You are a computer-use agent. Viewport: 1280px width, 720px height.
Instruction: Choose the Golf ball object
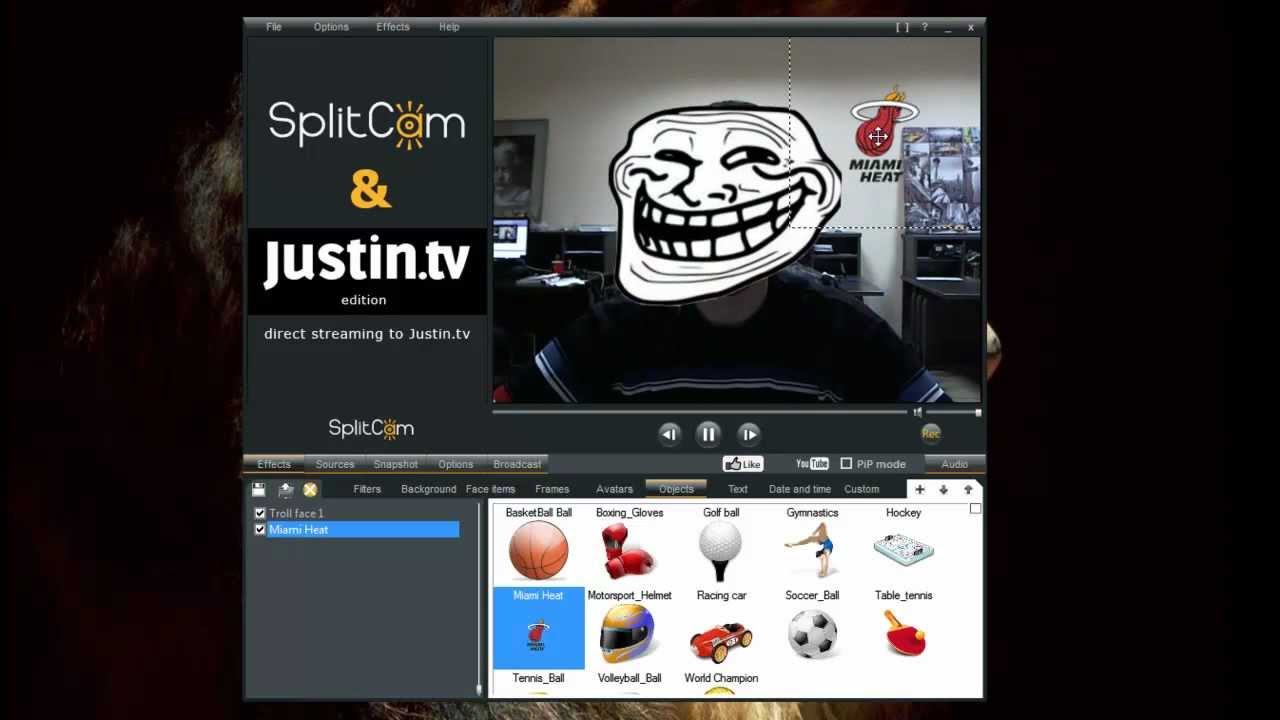(721, 543)
